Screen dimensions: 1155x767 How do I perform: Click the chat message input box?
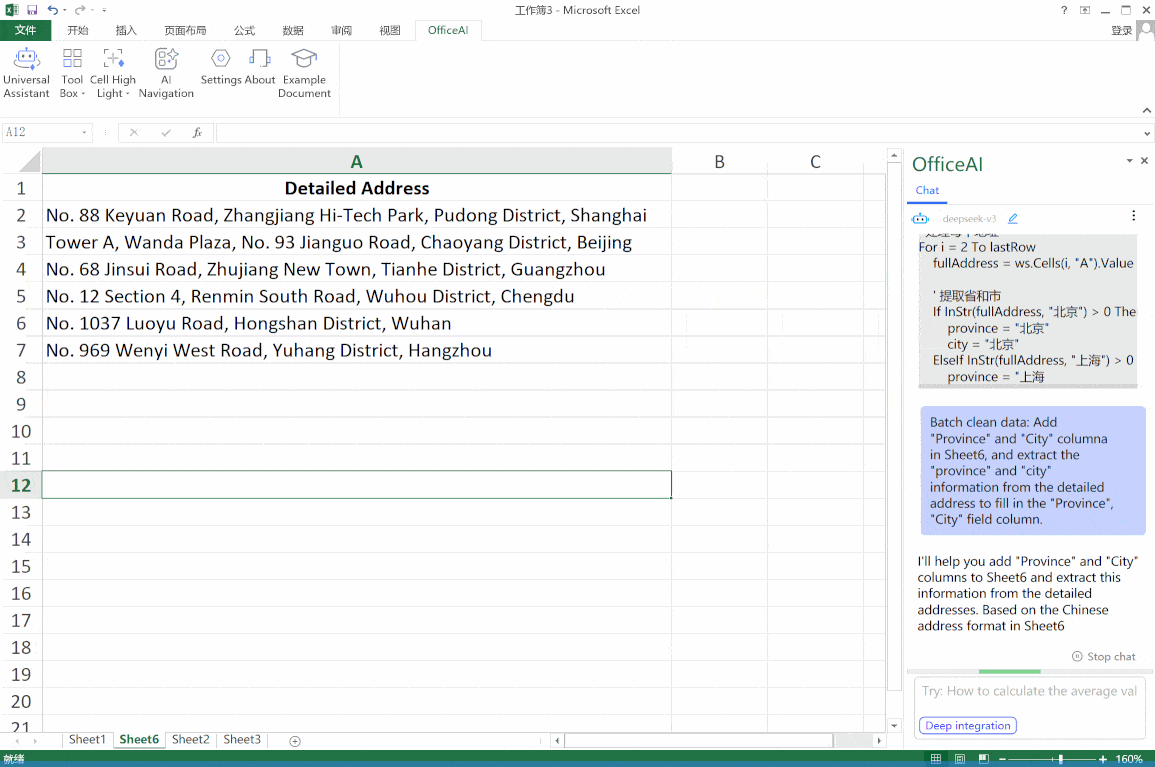[1028, 692]
